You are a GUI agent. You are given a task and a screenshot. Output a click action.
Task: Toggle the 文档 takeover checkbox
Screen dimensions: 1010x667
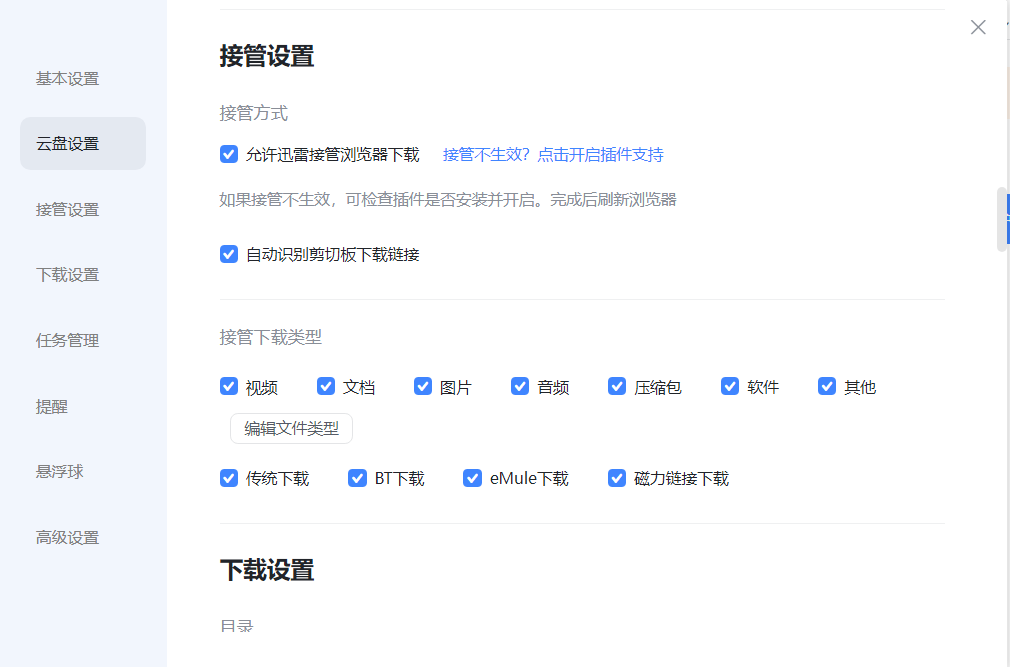325,386
